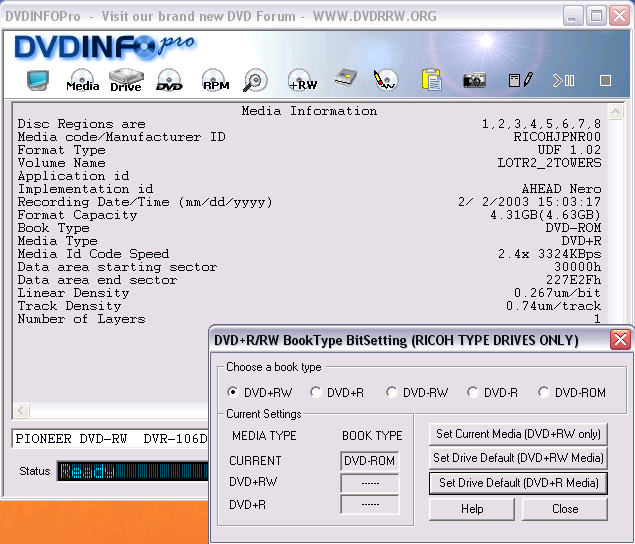This screenshot has width=635, height=544.
Task: Open the RPM speed tool
Action: (x=216, y=80)
